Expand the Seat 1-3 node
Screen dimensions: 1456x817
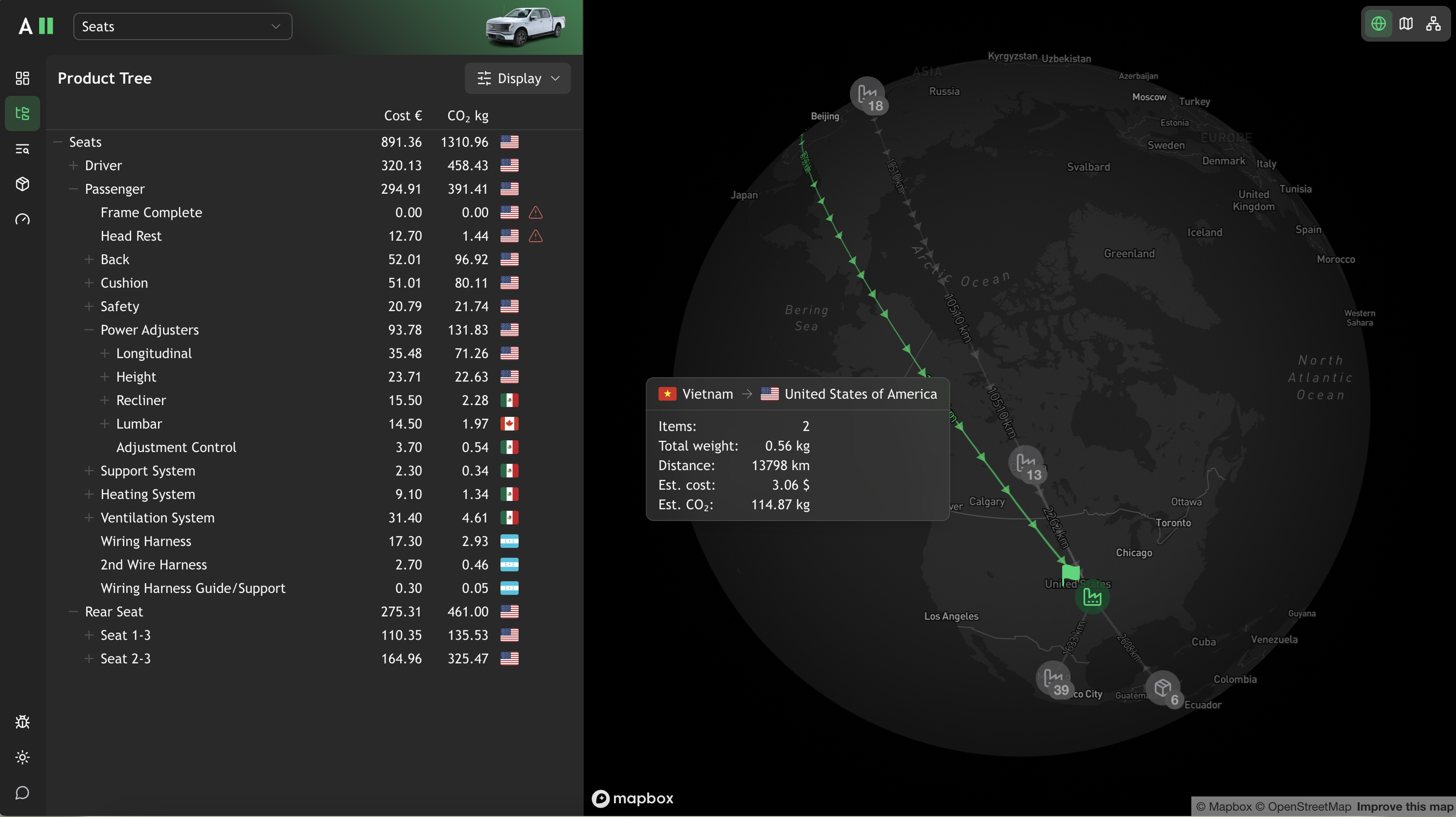click(x=90, y=635)
